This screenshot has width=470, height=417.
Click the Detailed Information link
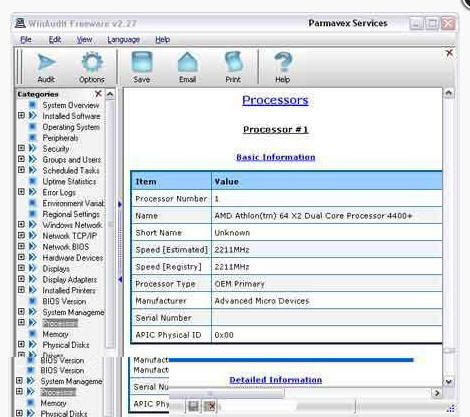pos(276,380)
